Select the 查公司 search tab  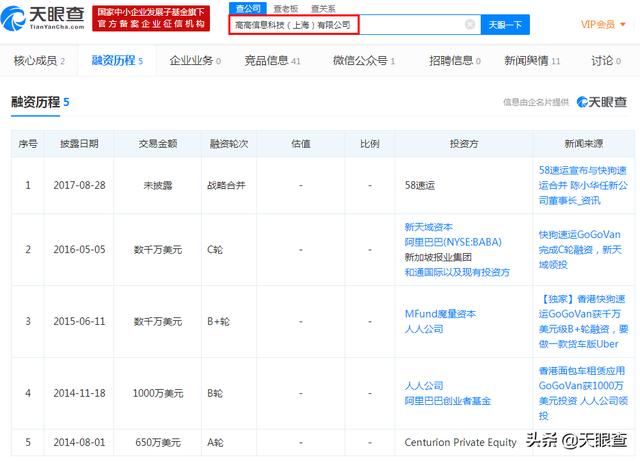click(248, 8)
